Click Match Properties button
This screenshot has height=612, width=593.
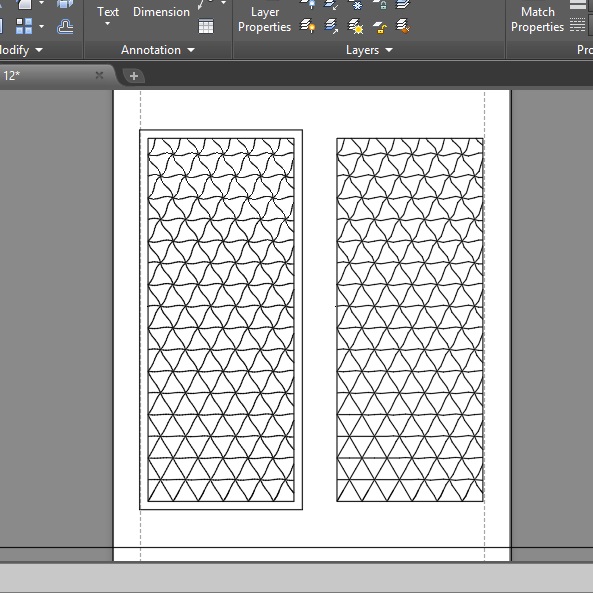[x=538, y=19]
